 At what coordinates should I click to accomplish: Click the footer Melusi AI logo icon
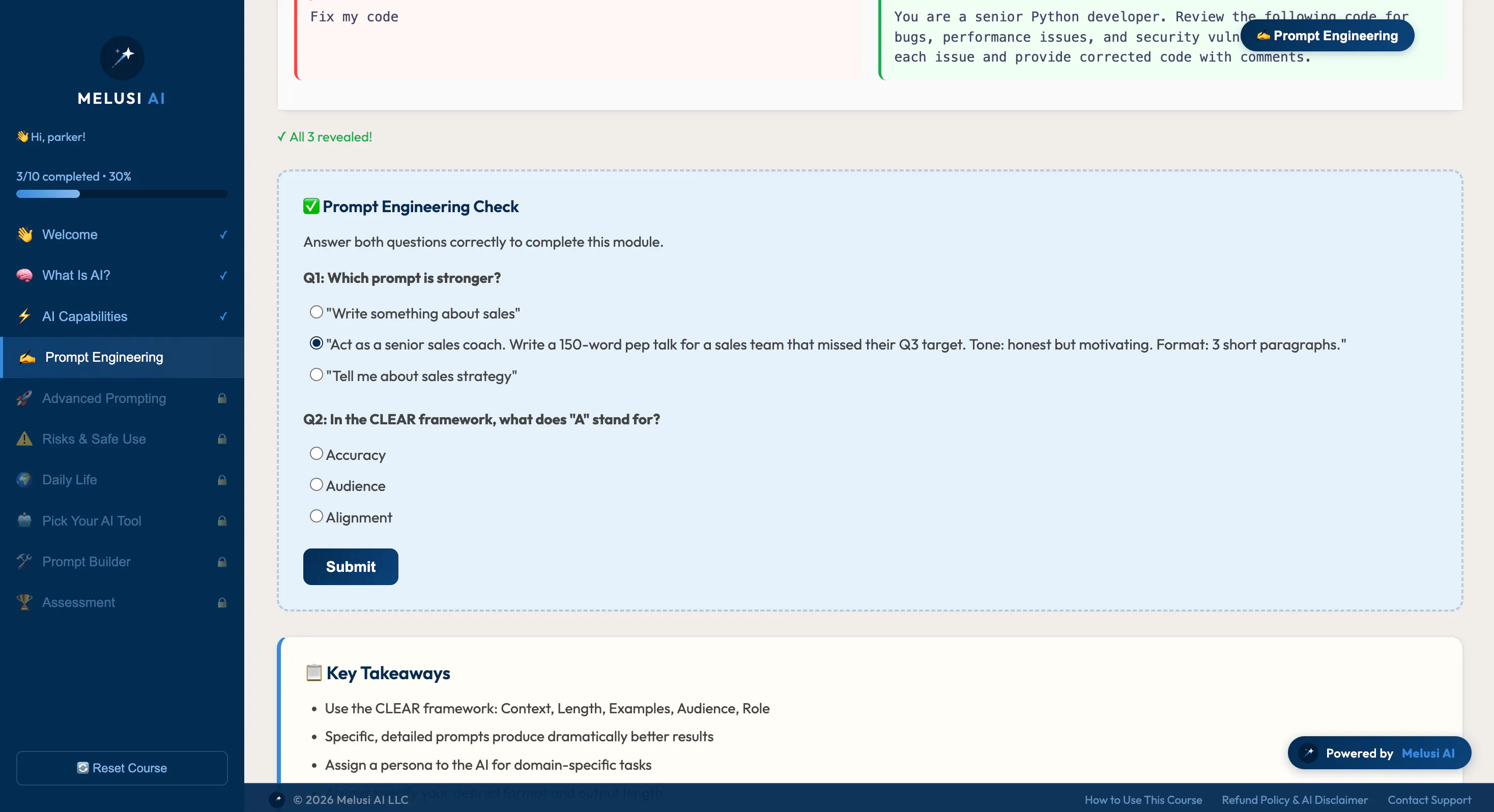(x=277, y=799)
